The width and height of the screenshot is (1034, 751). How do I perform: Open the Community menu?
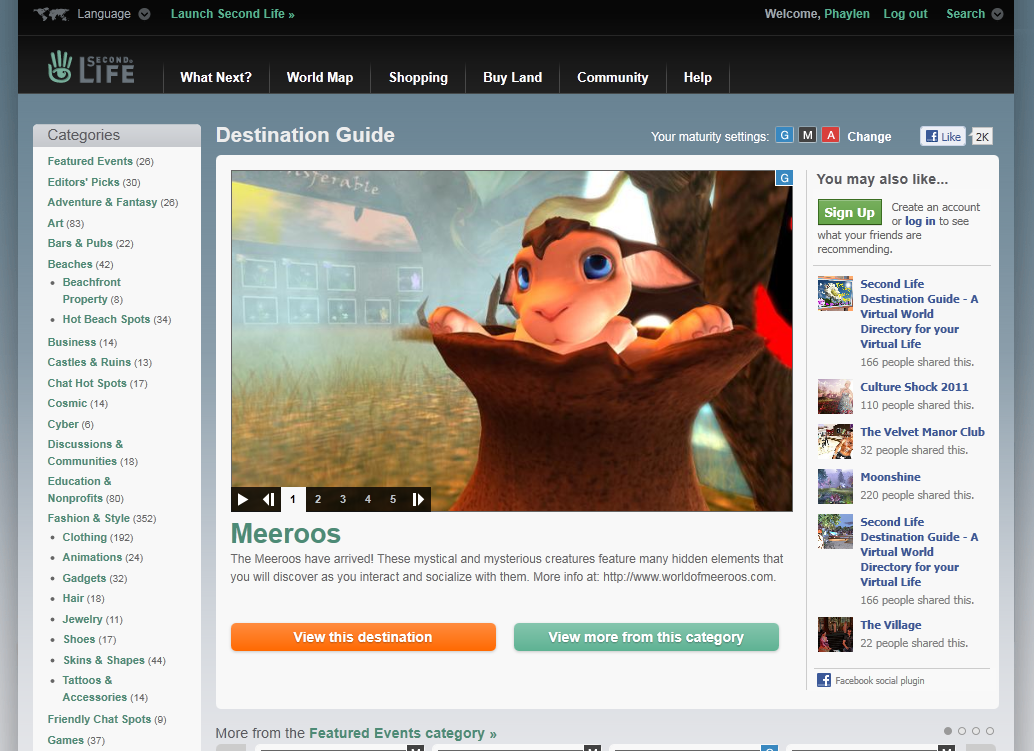[613, 78]
